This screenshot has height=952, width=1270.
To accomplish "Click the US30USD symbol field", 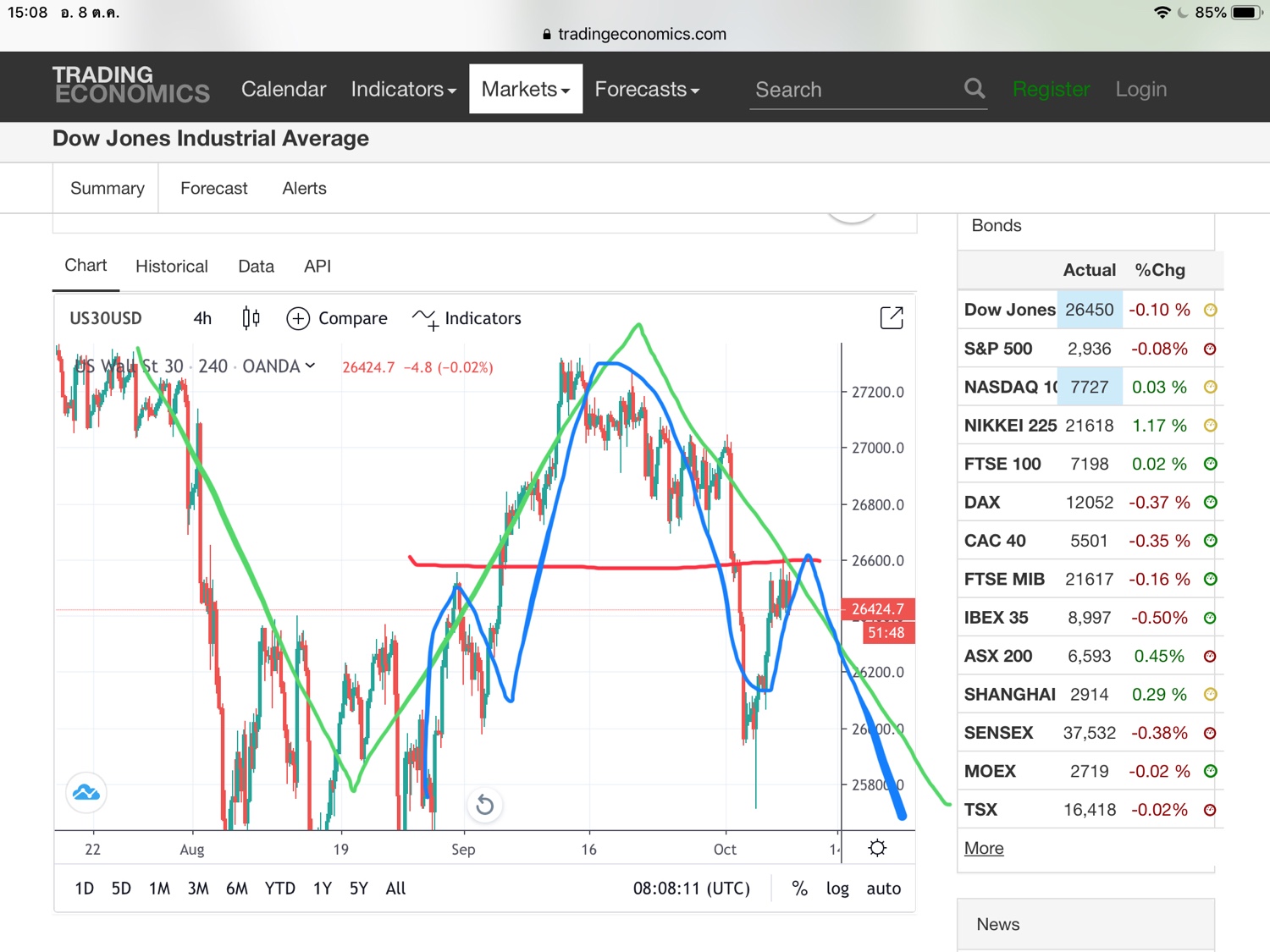I will pyautogui.click(x=106, y=318).
